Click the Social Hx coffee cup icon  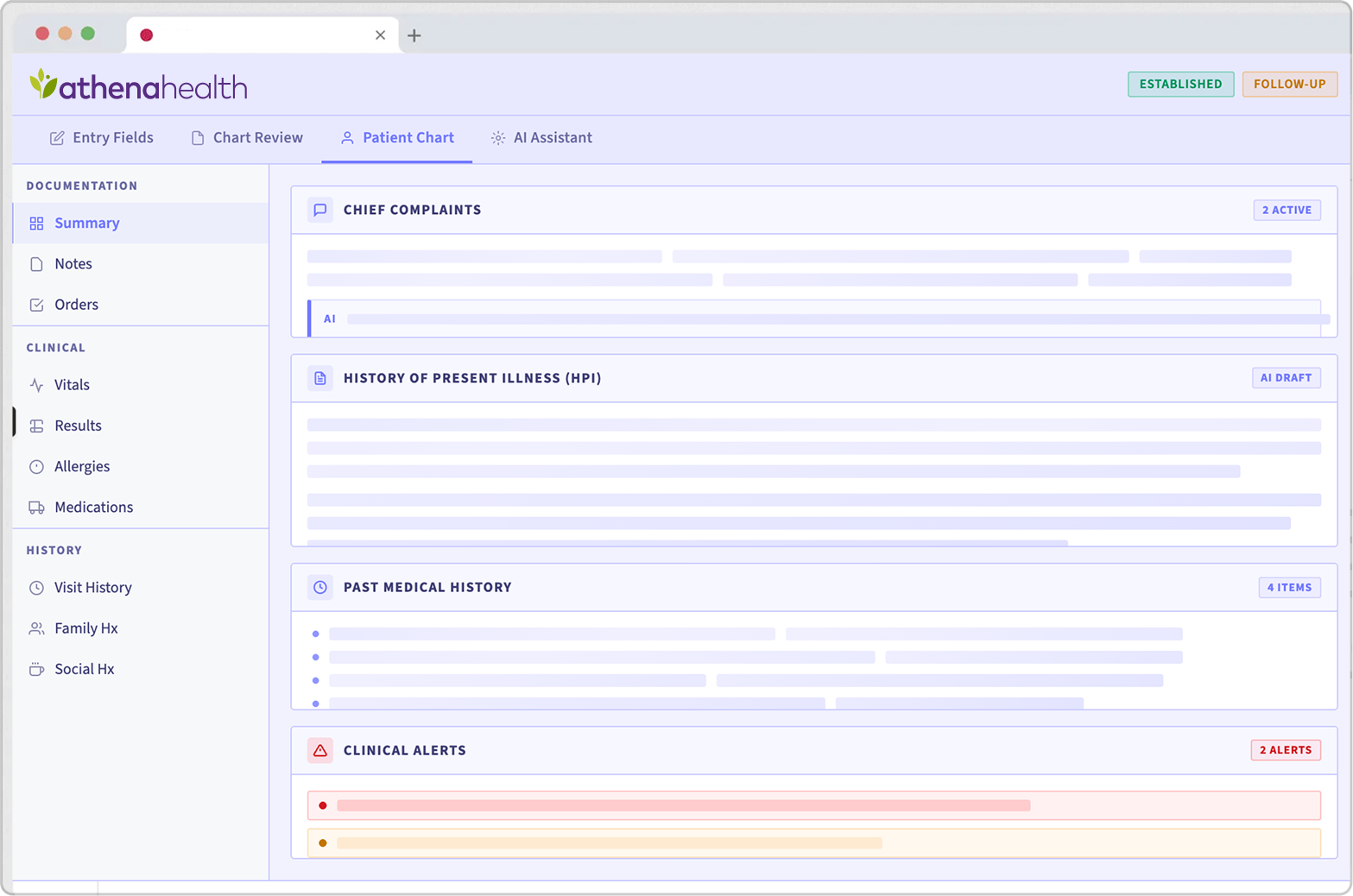point(36,669)
